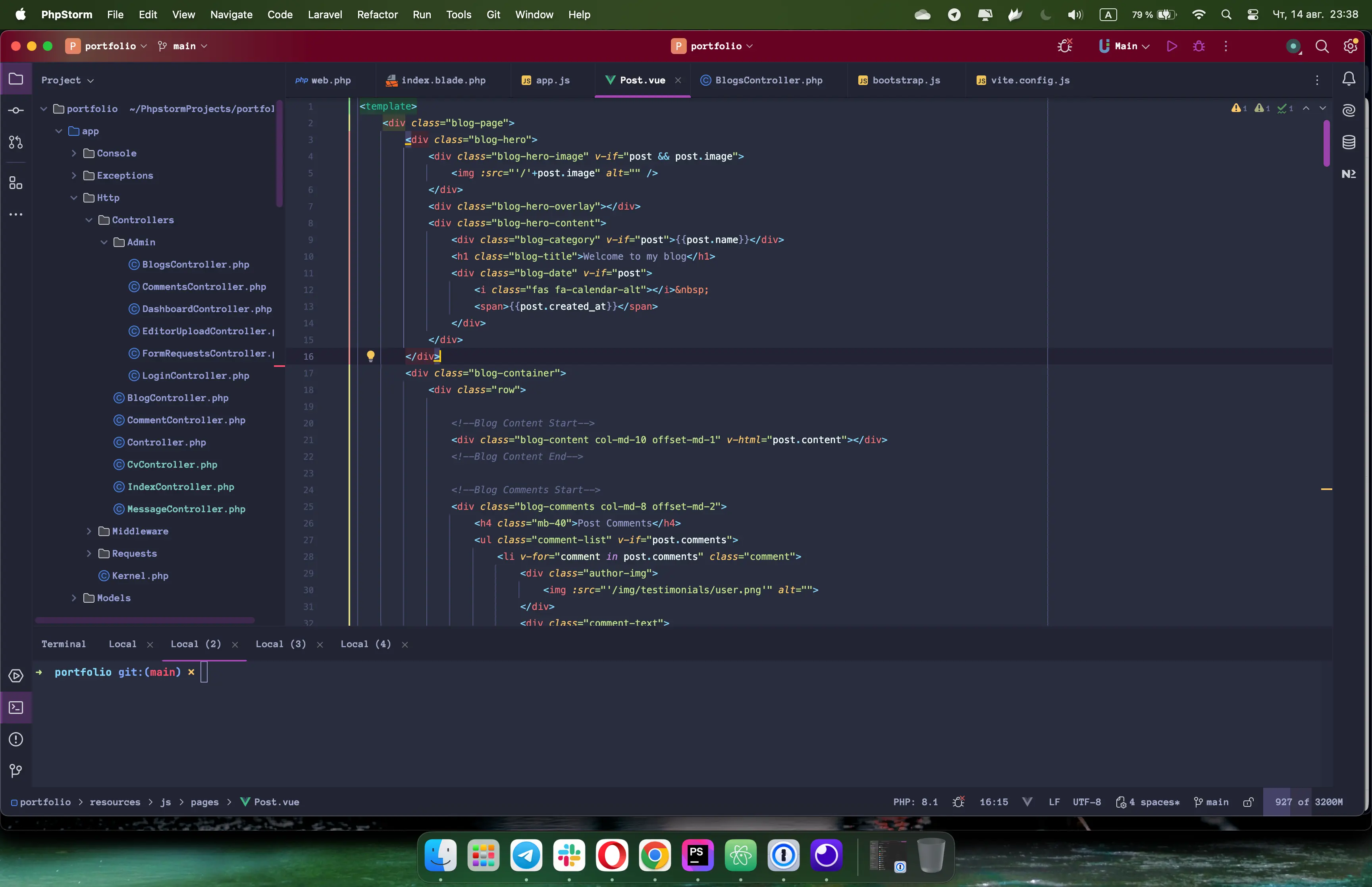Debug the Main configuration
Screen dimensions: 1372x887
point(1199,46)
